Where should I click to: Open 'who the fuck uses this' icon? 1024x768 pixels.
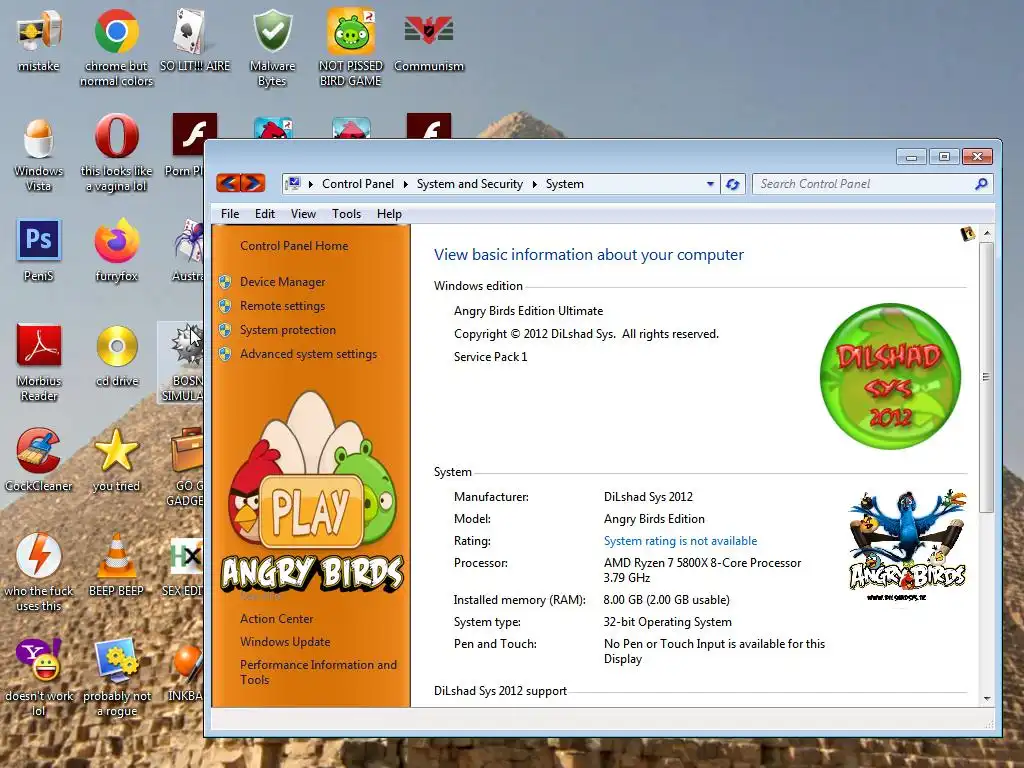coord(39,573)
